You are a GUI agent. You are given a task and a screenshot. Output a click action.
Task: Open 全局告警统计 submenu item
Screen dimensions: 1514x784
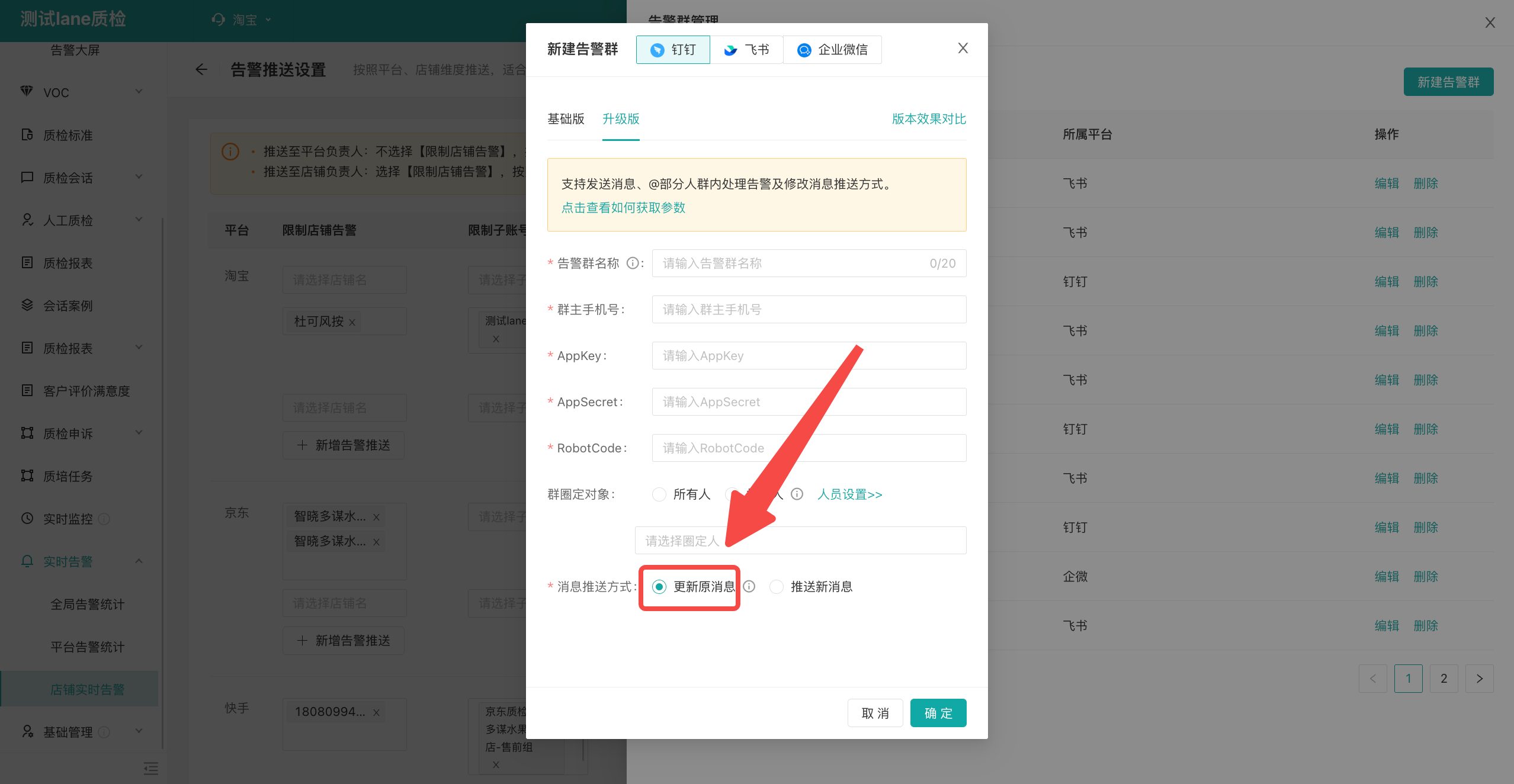point(87,605)
